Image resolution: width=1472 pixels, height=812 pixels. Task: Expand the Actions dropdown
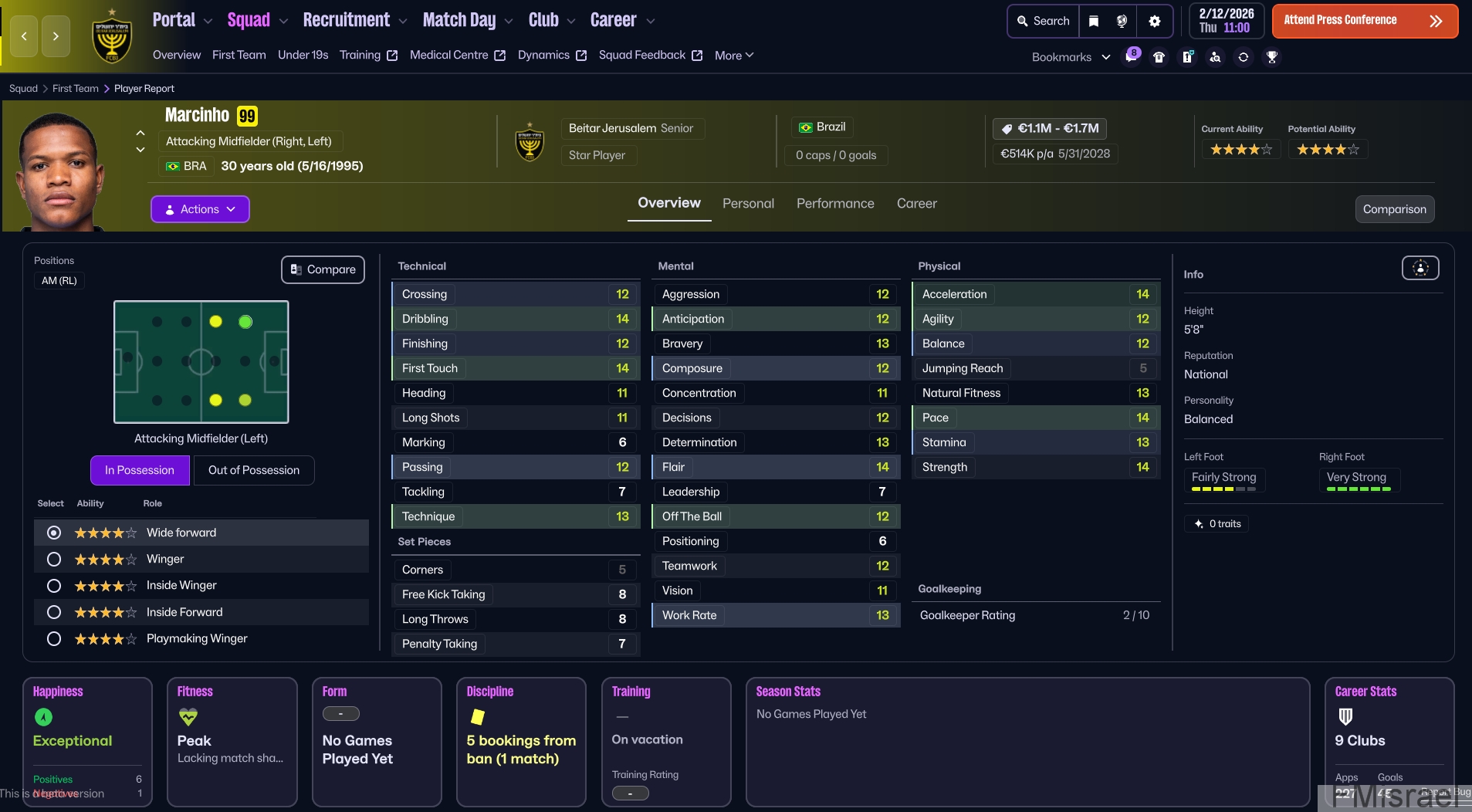click(200, 209)
